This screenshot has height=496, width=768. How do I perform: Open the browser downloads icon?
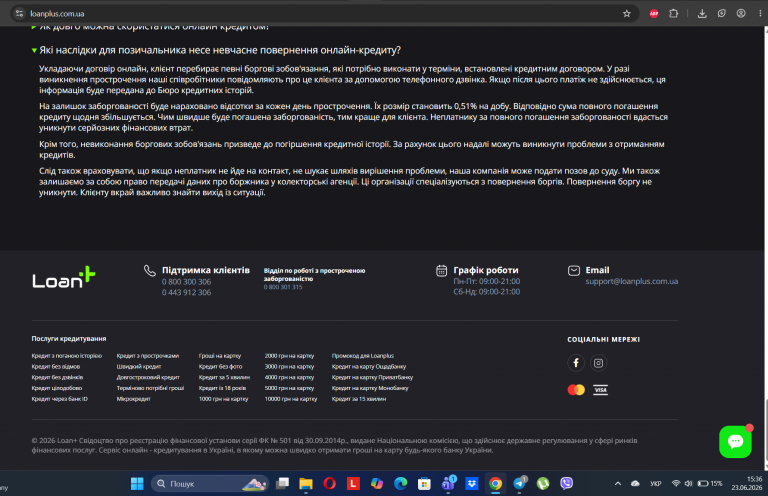[702, 14]
